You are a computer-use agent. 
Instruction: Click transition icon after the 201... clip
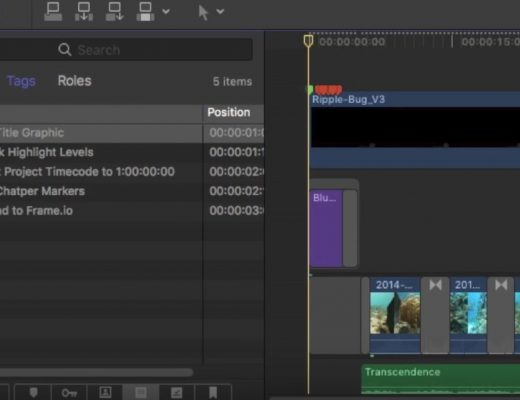(501, 285)
